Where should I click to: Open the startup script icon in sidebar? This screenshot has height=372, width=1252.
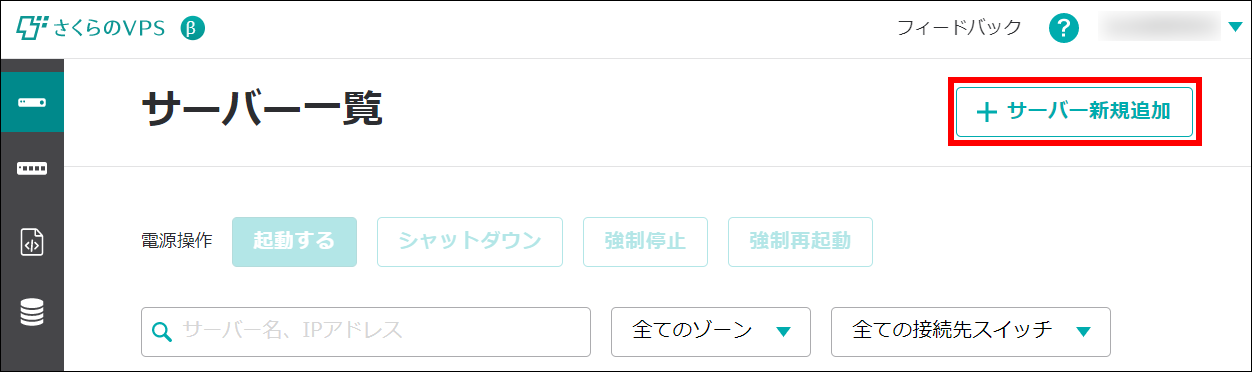pyautogui.click(x=32, y=242)
